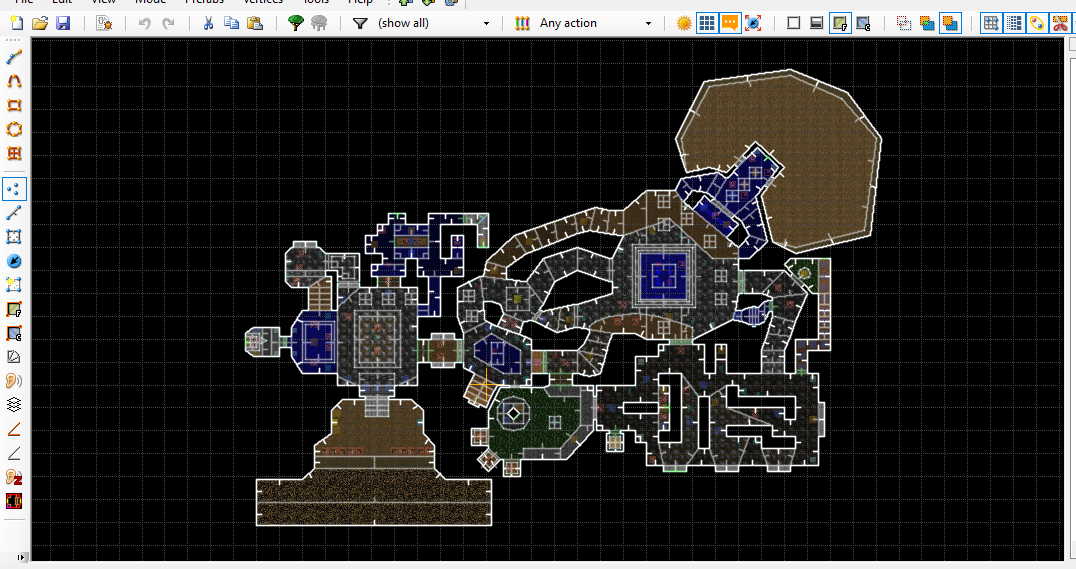Select the Draw Curve tool
The width and height of the screenshot is (1076, 569).
[x=14, y=81]
